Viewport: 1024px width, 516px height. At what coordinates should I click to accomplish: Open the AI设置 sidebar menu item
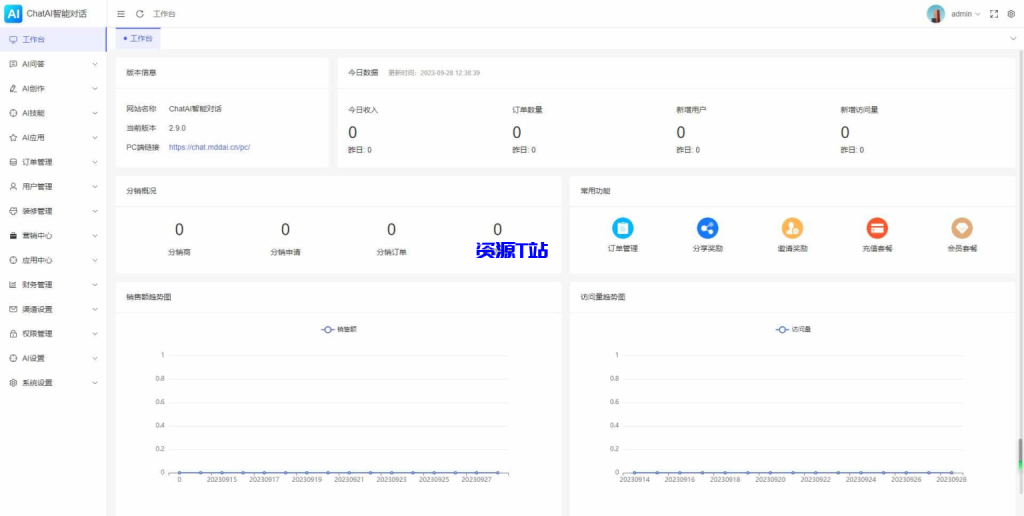point(53,358)
